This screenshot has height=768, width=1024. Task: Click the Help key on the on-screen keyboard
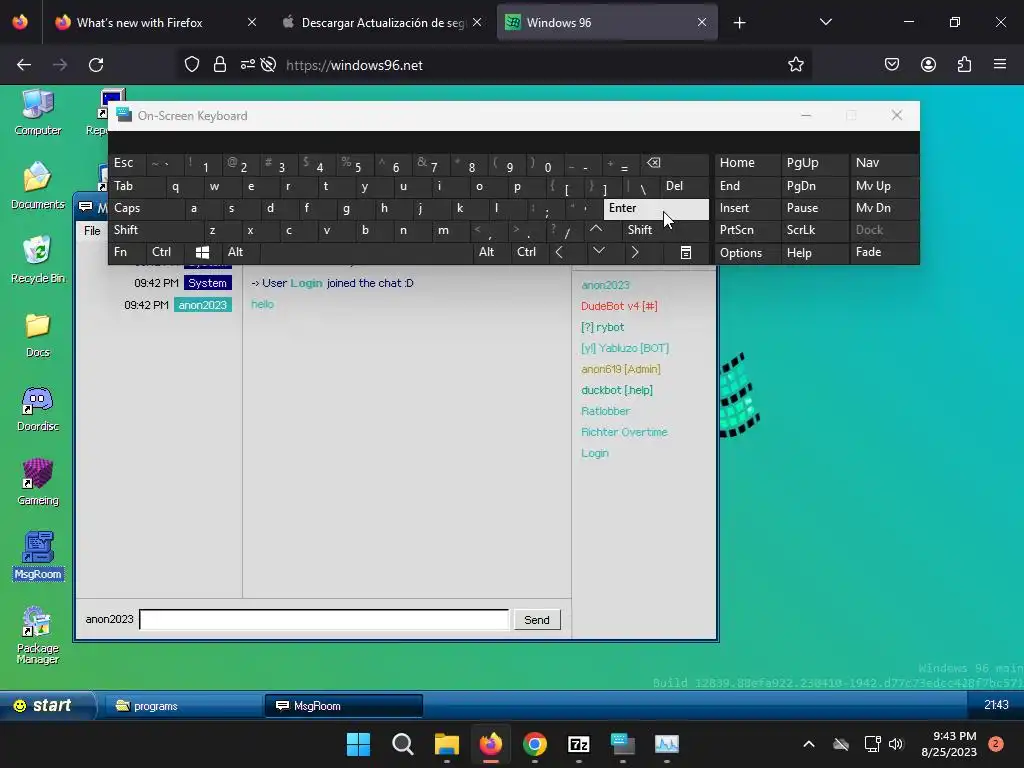814,253
